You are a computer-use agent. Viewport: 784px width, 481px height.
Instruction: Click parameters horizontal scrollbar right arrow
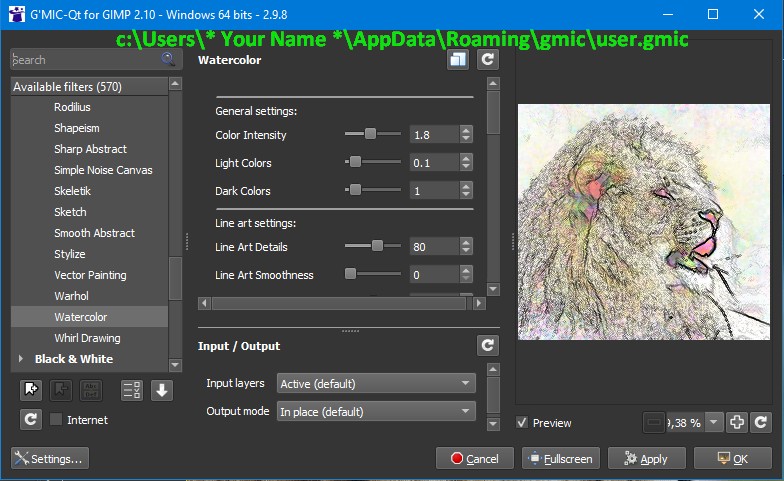[479, 303]
